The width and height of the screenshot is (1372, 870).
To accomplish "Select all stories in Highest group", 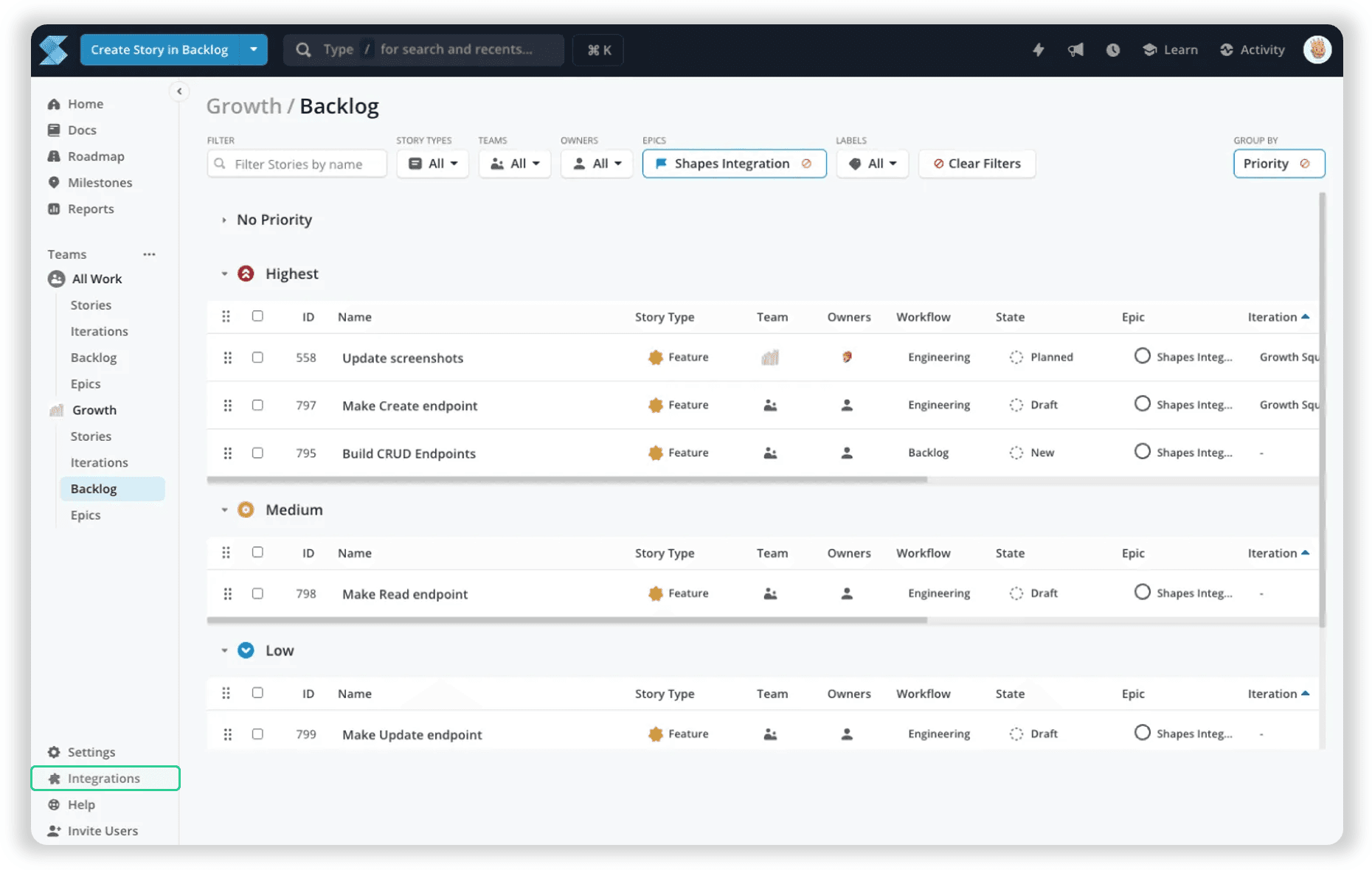I will click(x=257, y=316).
